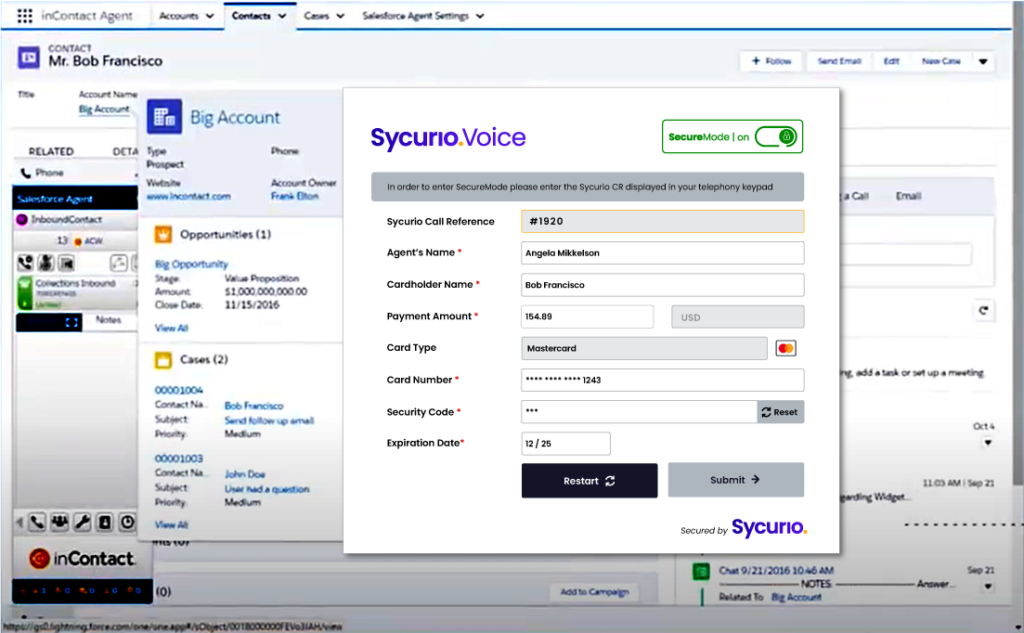
Task: Reset the Security Code field
Action: pyautogui.click(x=780, y=412)
